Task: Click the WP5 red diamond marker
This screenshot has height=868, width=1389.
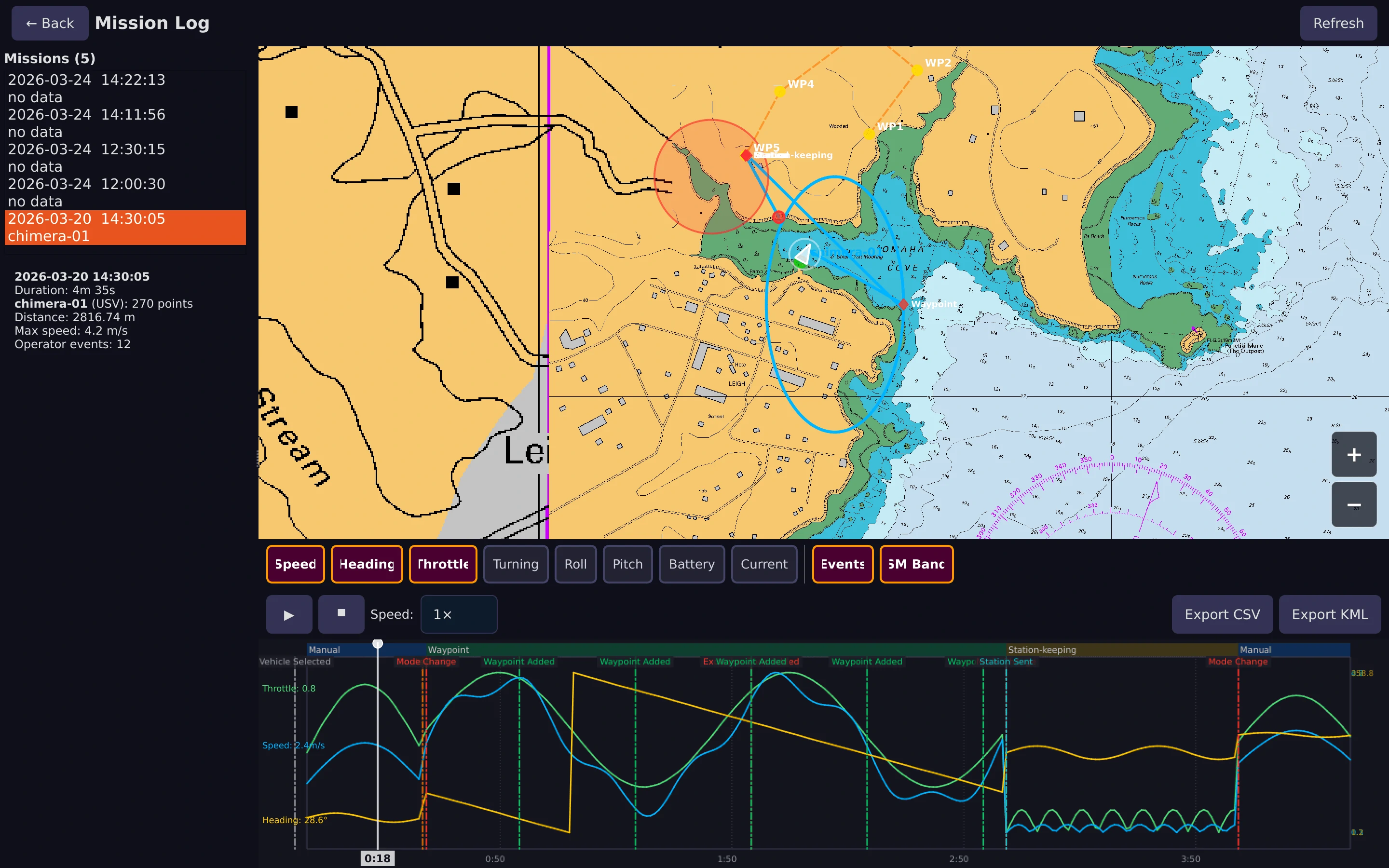Action: pos(746,155)
